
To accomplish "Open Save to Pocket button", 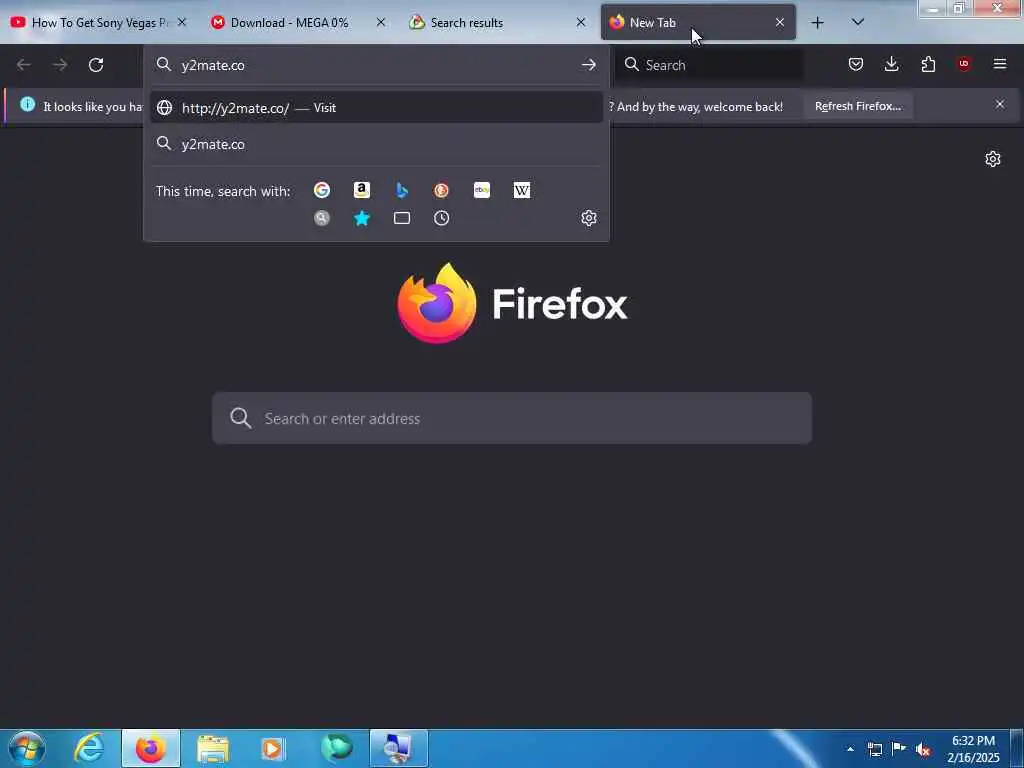I will [856, 64].
